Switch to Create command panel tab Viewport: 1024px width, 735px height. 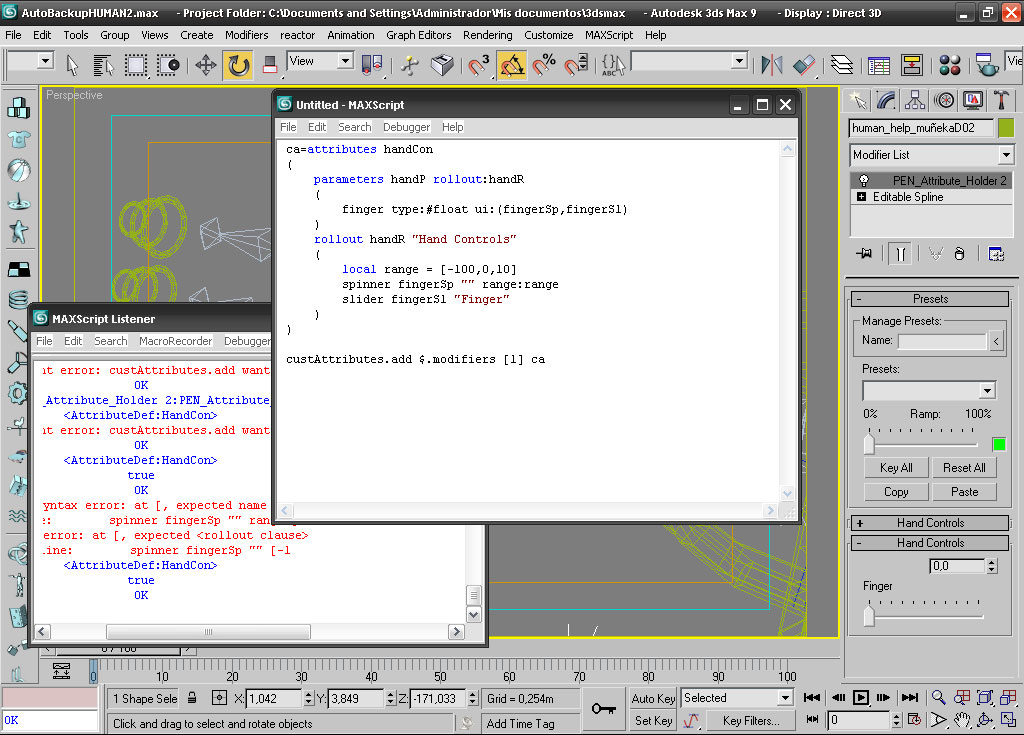[x=857, y=100]
